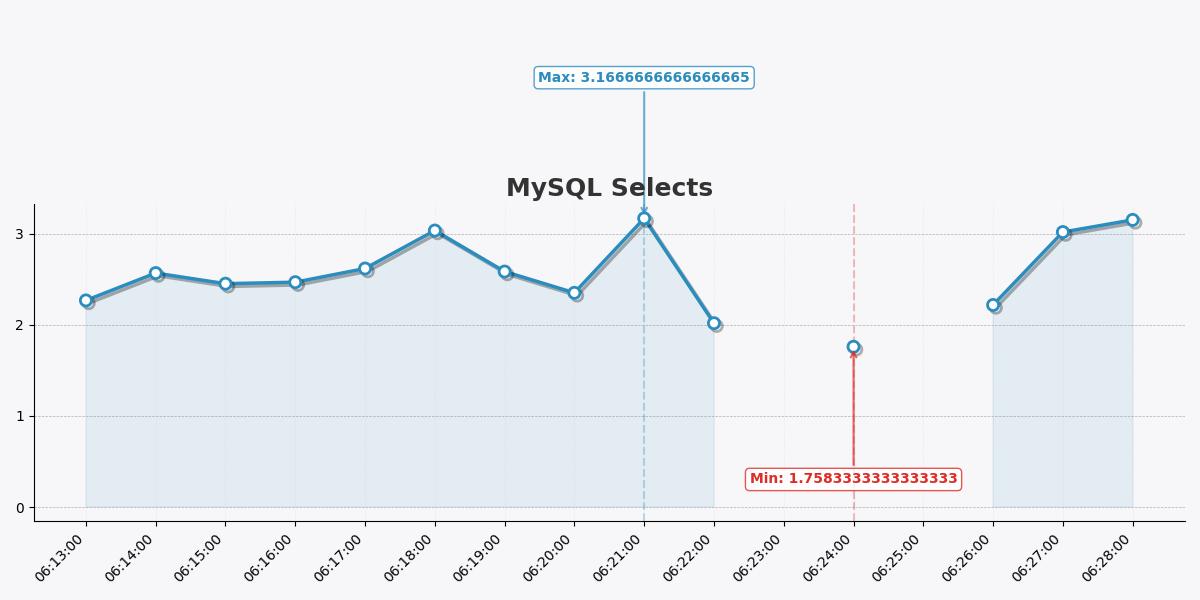Viewport: 1200px width, 600px height.
Task: Click the data point at 06:27:00
Action: 1063,232
